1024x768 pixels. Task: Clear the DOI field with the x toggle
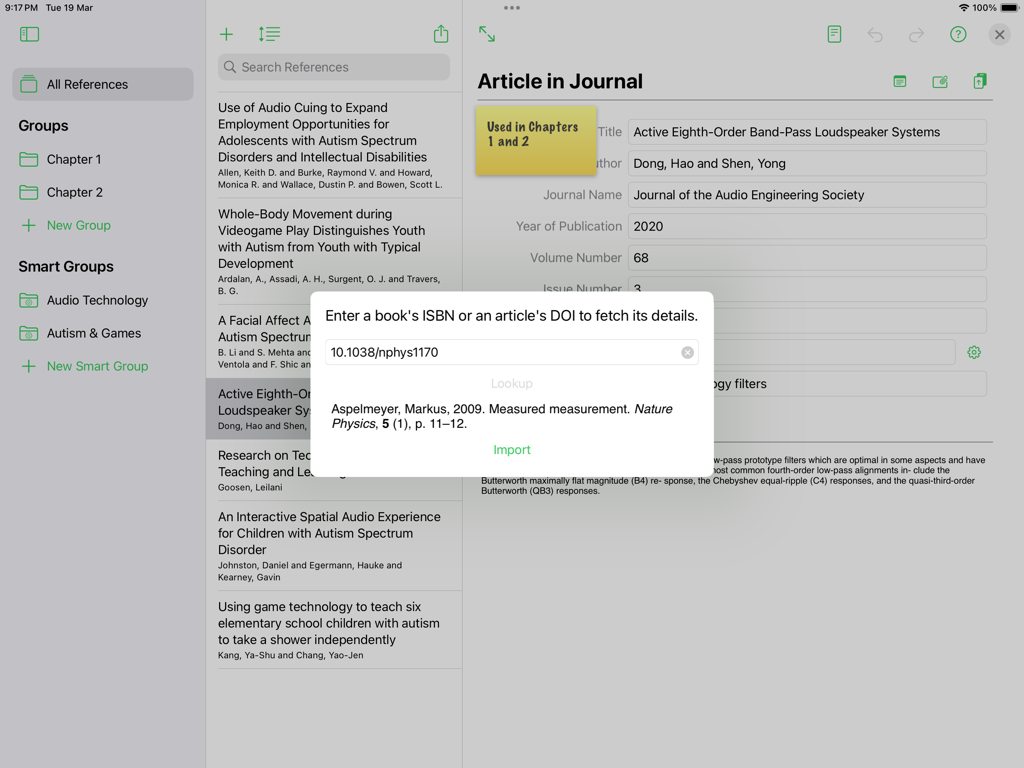[687, 352]
